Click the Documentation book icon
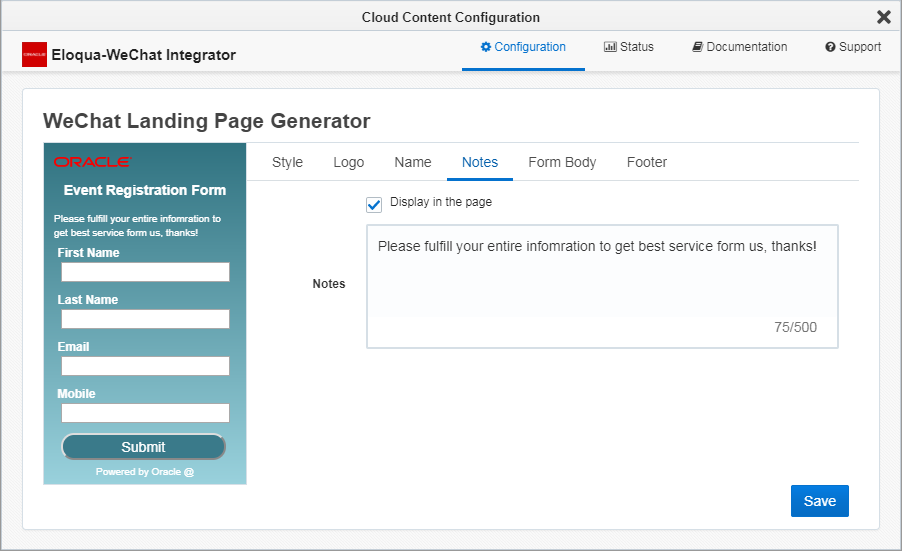Screen dimensions: 902x551 click(x=697, y=47)
